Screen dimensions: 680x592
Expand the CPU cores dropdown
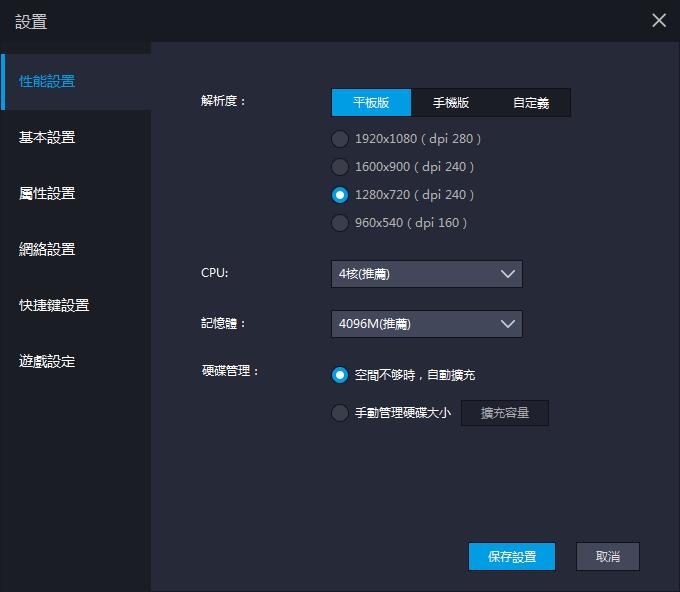pos(426,274)
